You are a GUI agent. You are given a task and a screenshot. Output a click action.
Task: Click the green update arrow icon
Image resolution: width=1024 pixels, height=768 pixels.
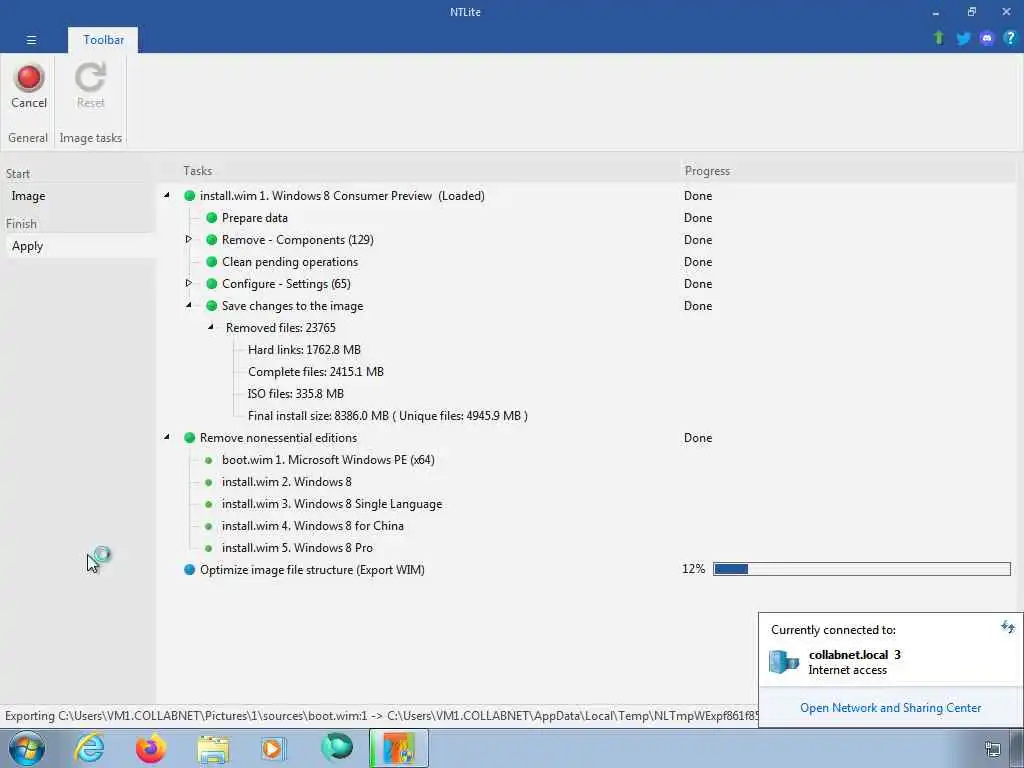[x=938, y=38]
